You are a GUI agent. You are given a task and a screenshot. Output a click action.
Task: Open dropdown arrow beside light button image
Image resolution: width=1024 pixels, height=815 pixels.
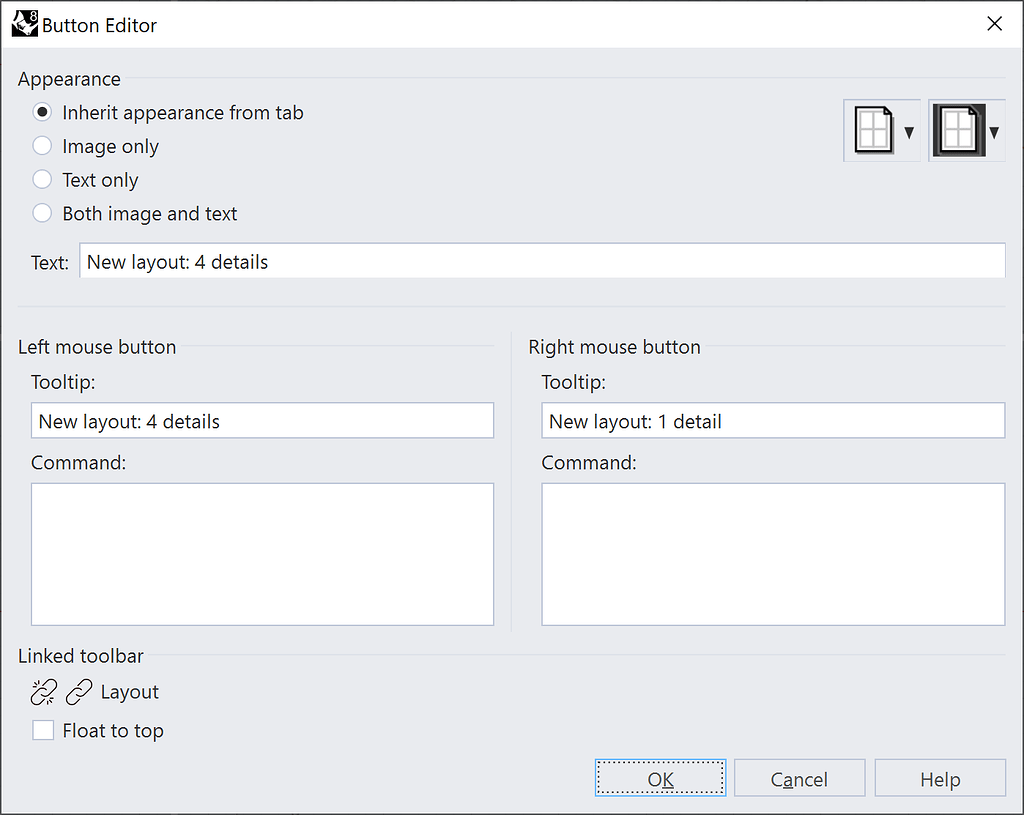tap(908, 132)
